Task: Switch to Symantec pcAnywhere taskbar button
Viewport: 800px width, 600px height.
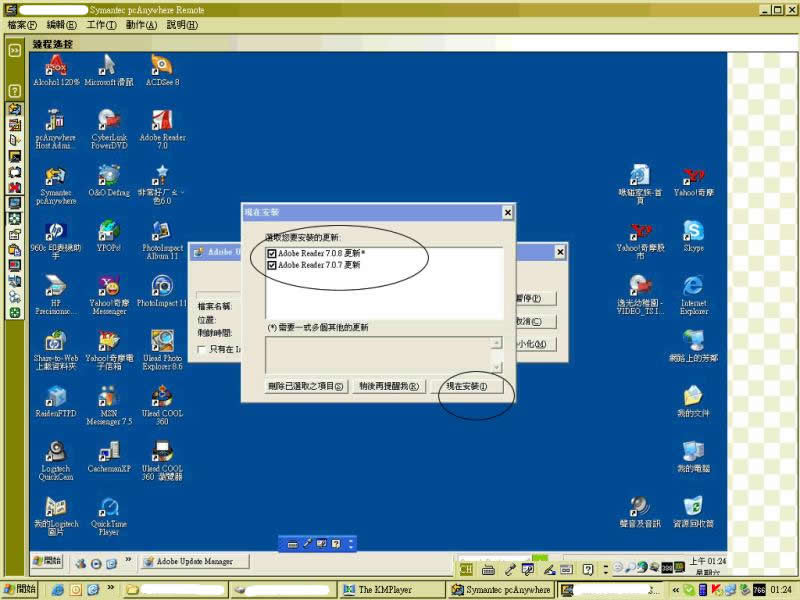Action: coord(500,590)
